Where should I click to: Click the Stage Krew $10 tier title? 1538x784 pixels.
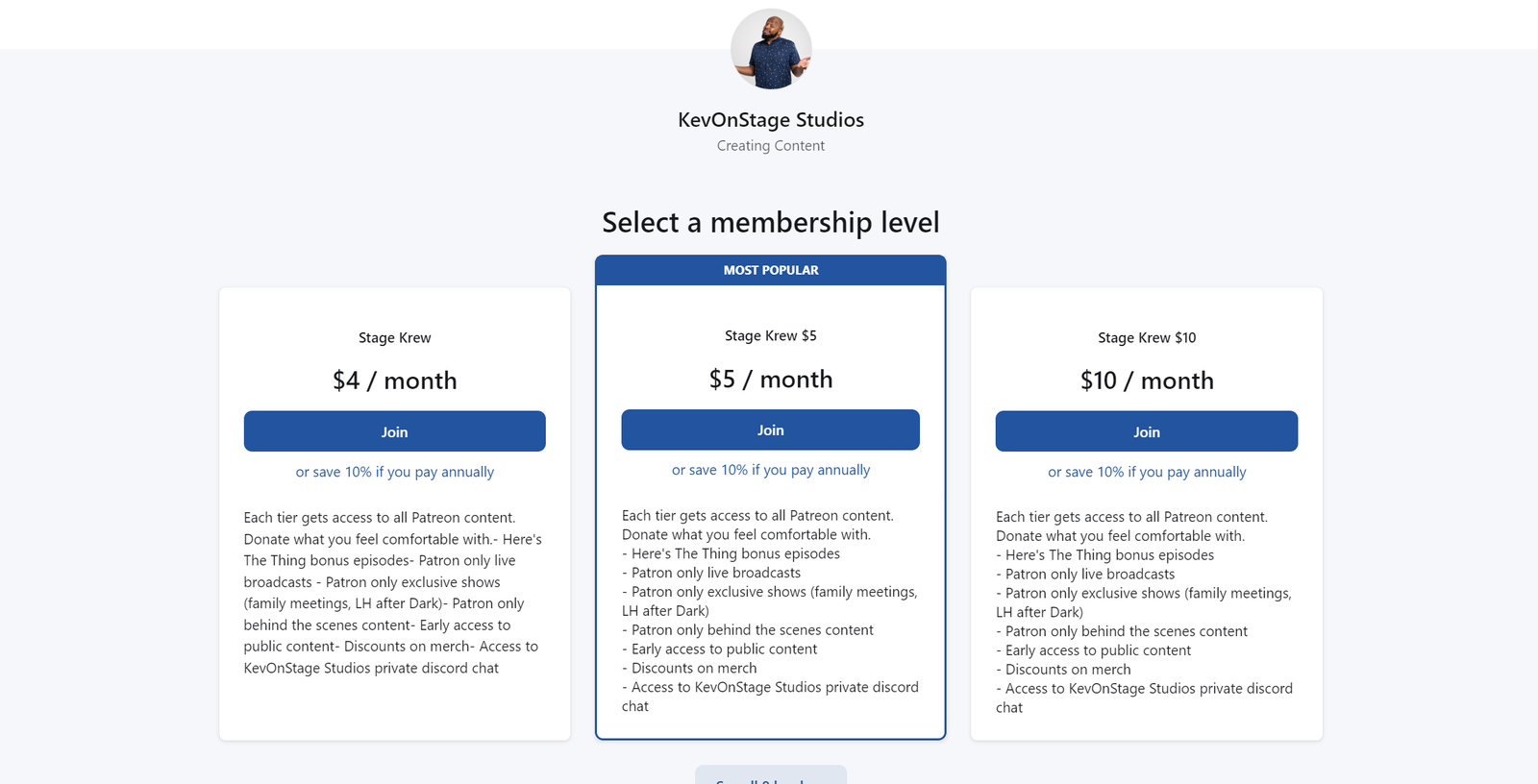pos(1147,337)
